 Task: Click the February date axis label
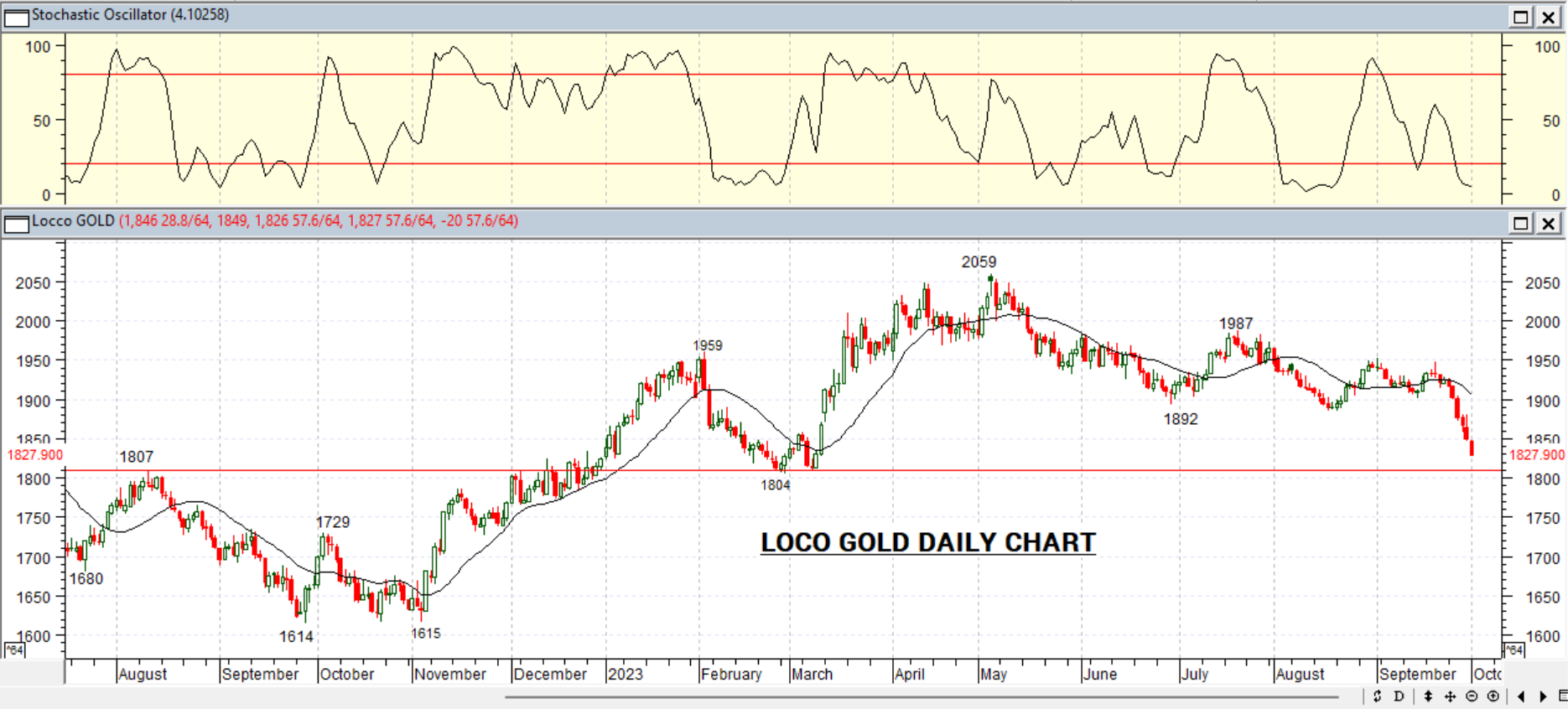(x=731, y=675)
